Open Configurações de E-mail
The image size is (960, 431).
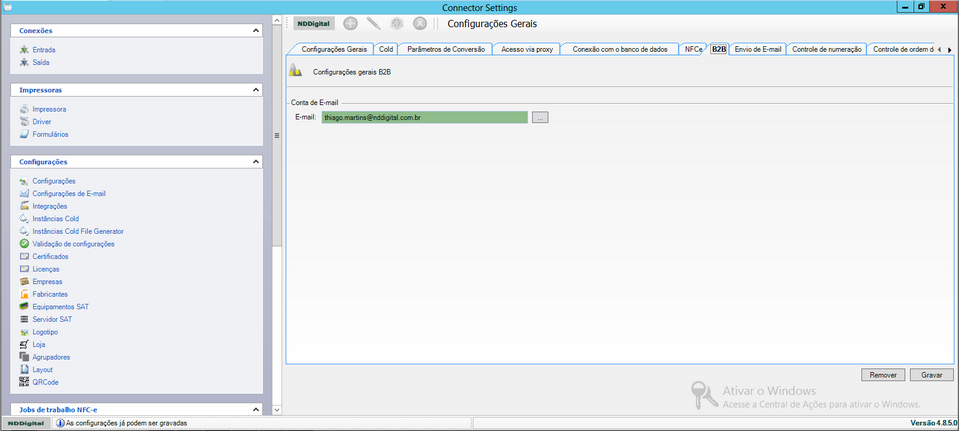click(x=69, y=193)
